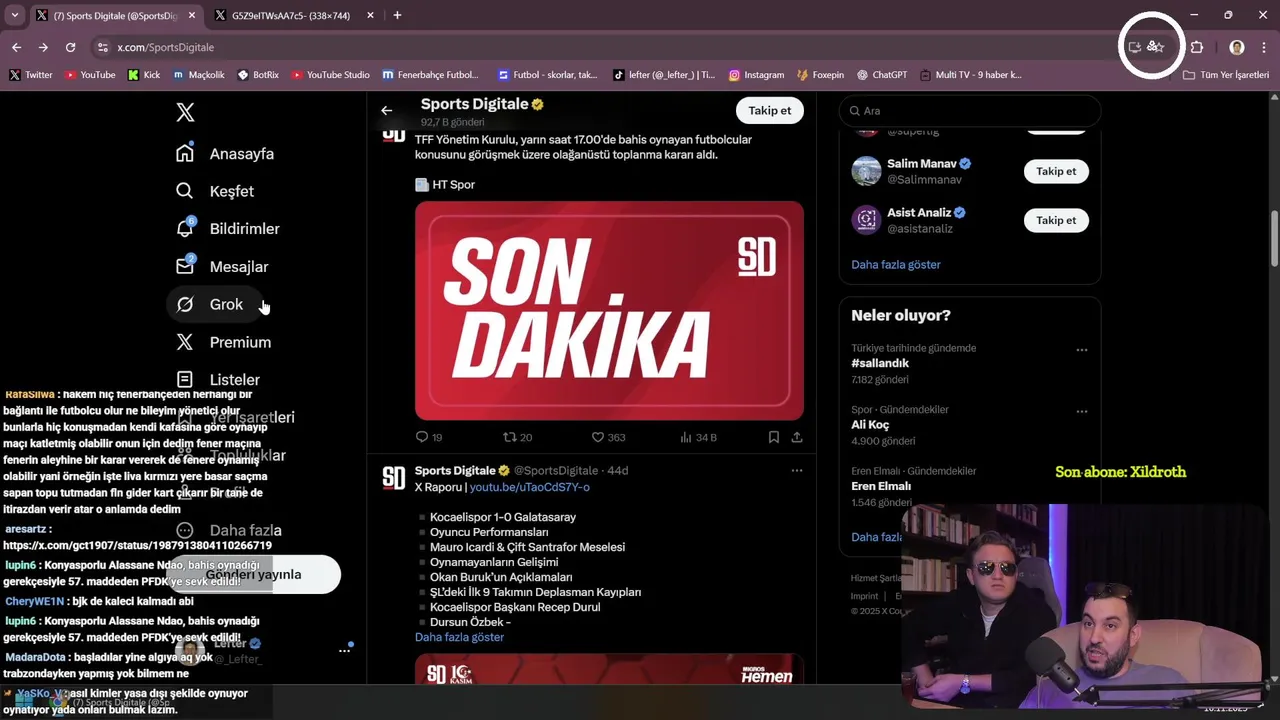Follow Salim Manav
The image size is (1280, 720).
pyautogui.click(x=1056, y=171)
